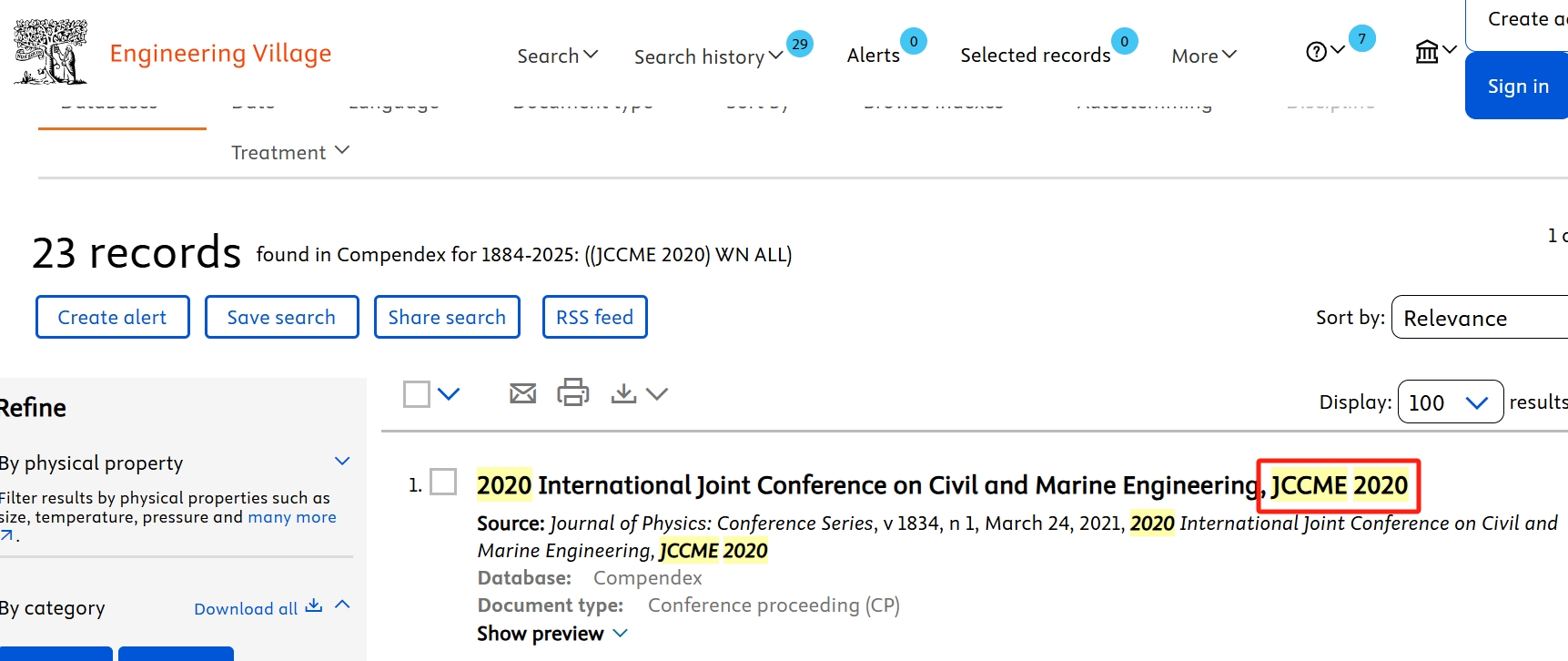Click the email results envelope icon
This screenshot has height=661, width=1568.
522,393
